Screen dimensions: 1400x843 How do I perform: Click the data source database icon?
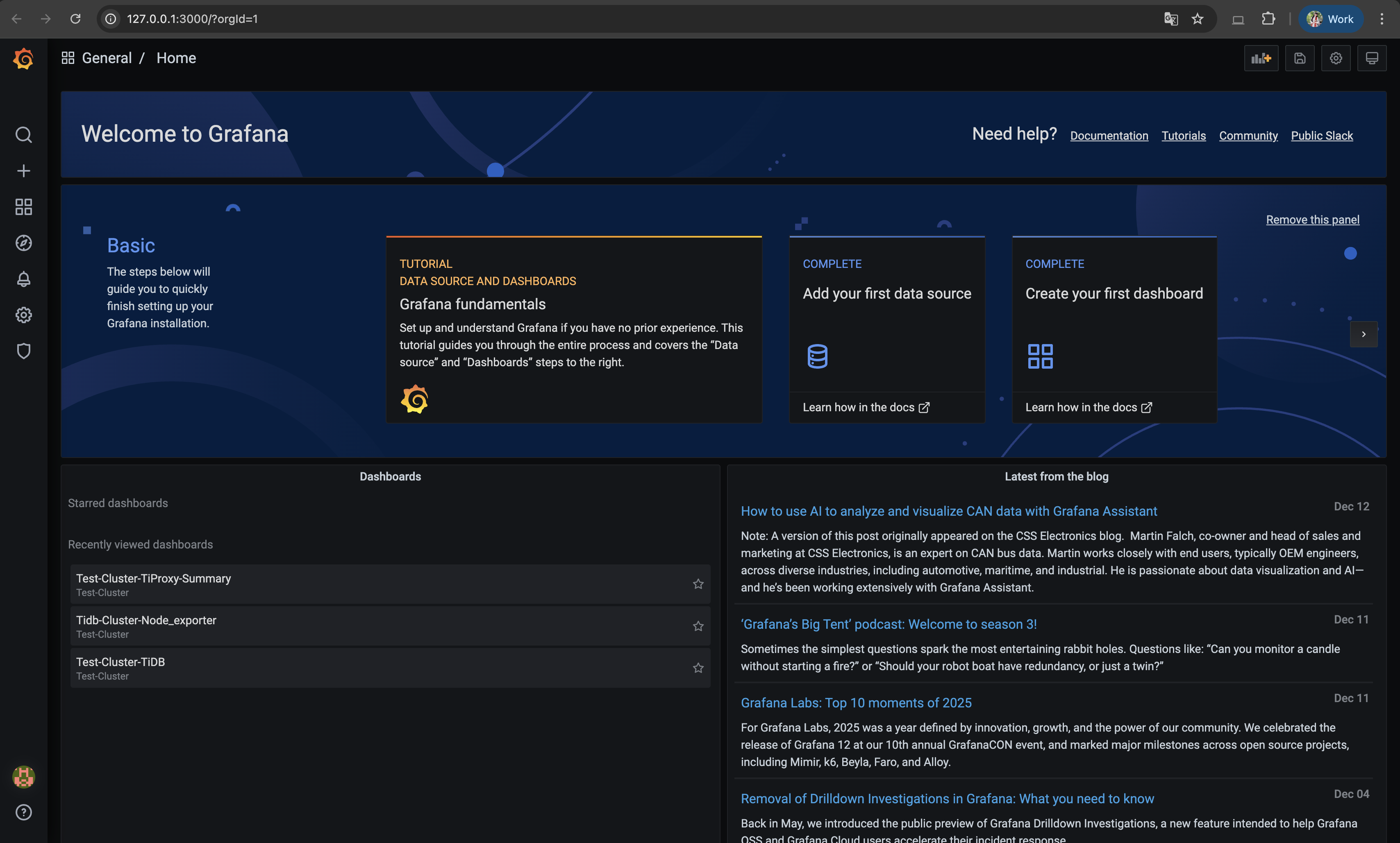(818, 356)
